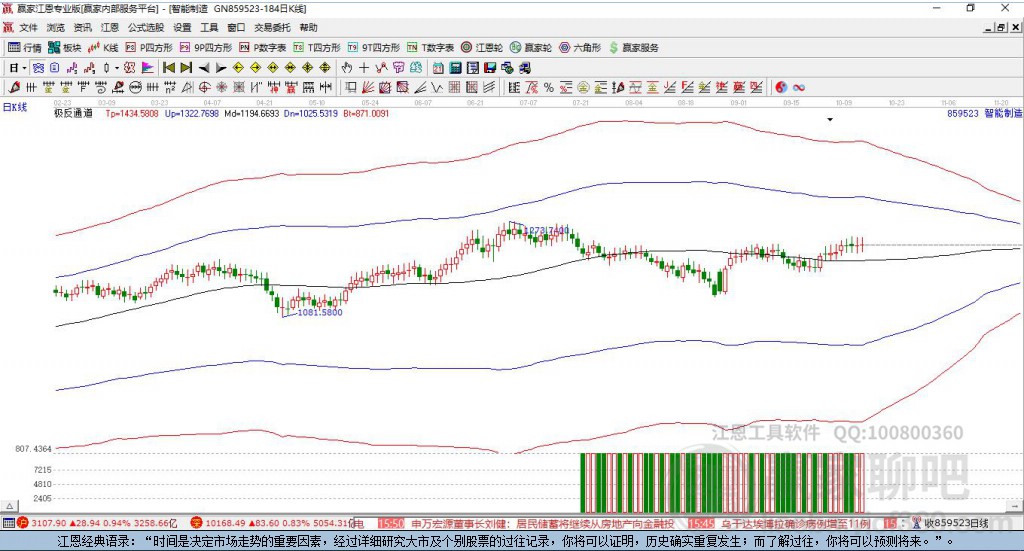The width and height of the screenshot is (1024, 551).
Task: Open the 赢家轮 wheel tool
Action: pos(530,48)
